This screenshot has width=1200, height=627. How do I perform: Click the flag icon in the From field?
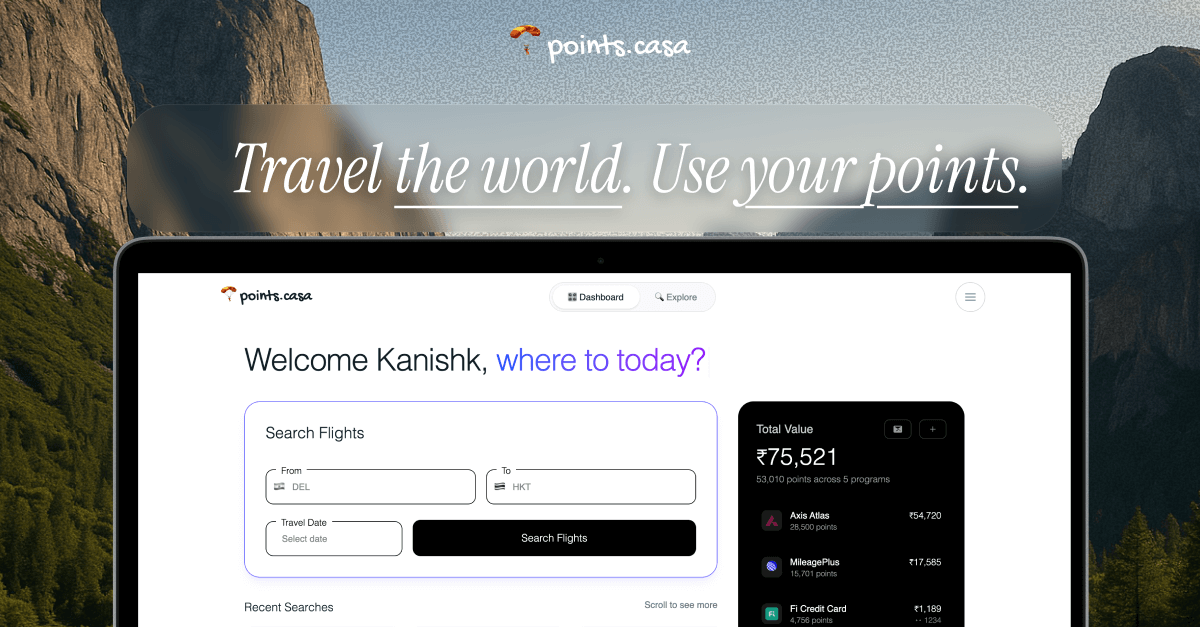[x=278, y=486]
